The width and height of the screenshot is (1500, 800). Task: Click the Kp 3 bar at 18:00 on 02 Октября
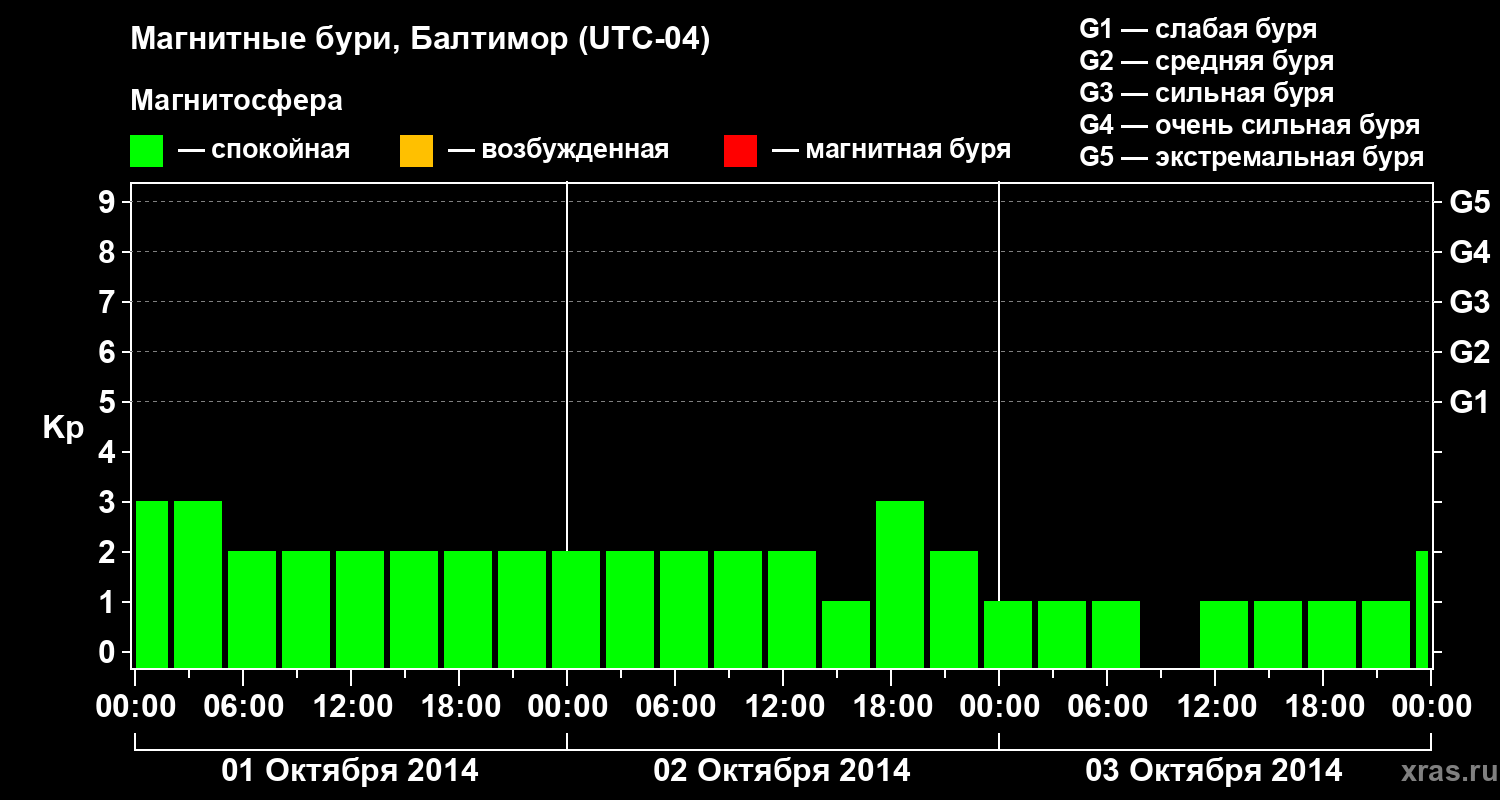[900, 584]
